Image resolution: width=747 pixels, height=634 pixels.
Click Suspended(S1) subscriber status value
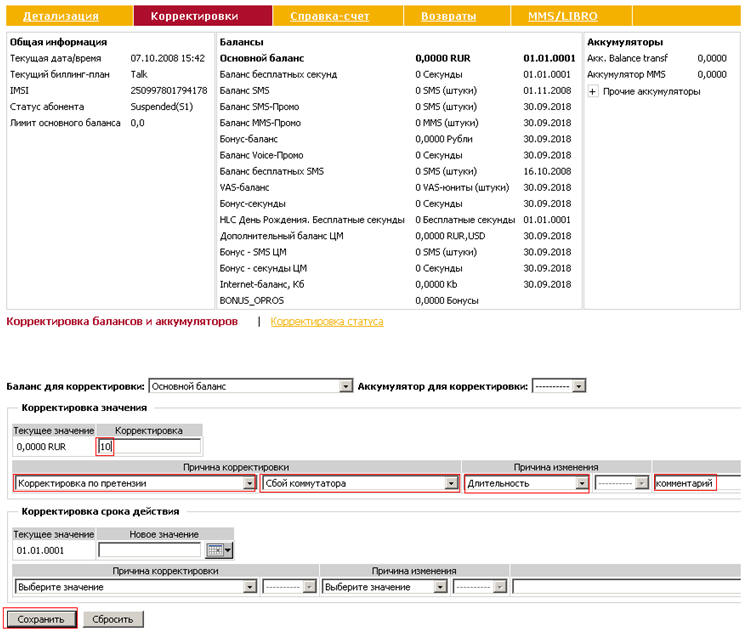coord(162,107)
